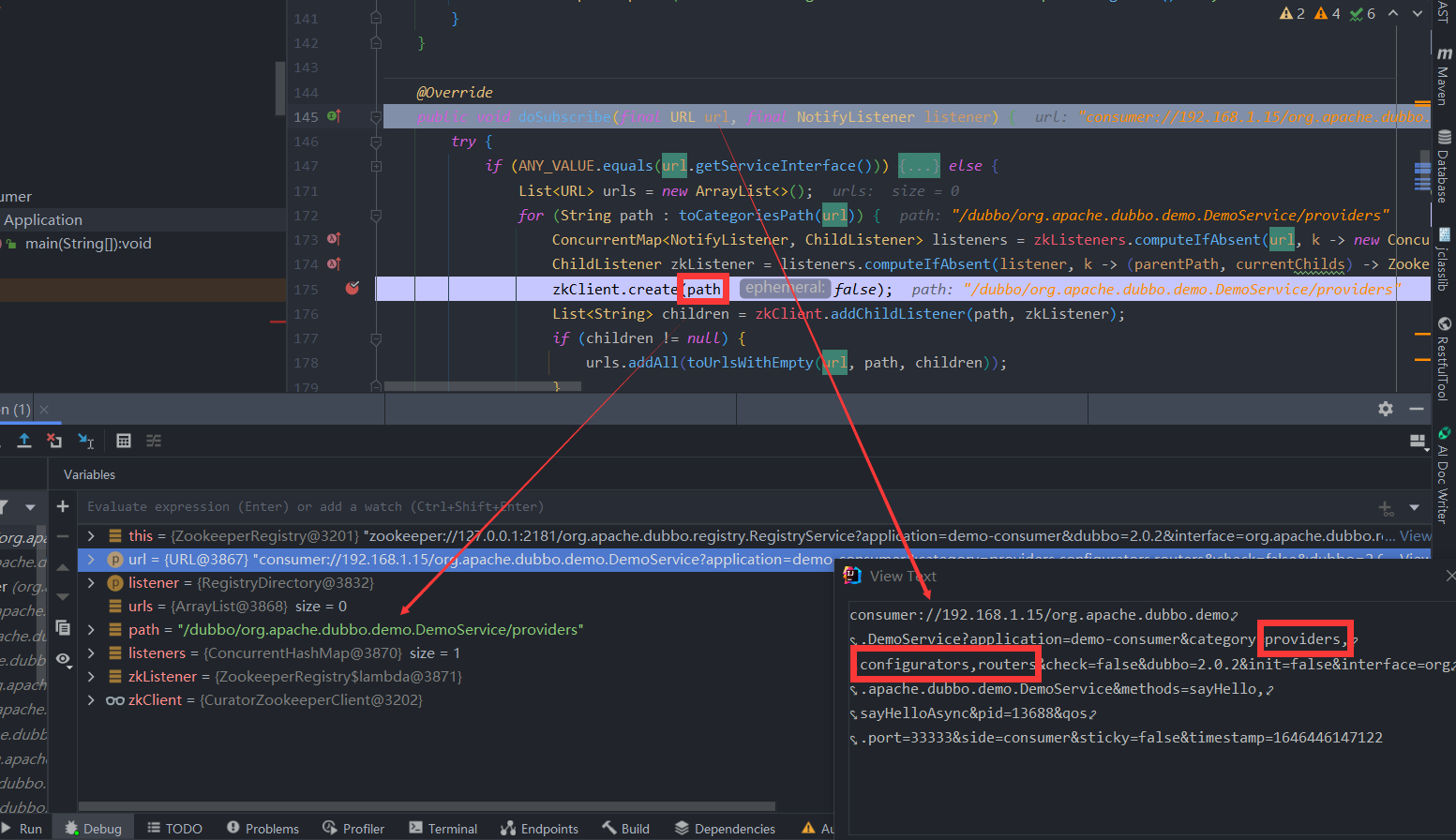Open the evaluate expression history dropdown

point(1415,507)
